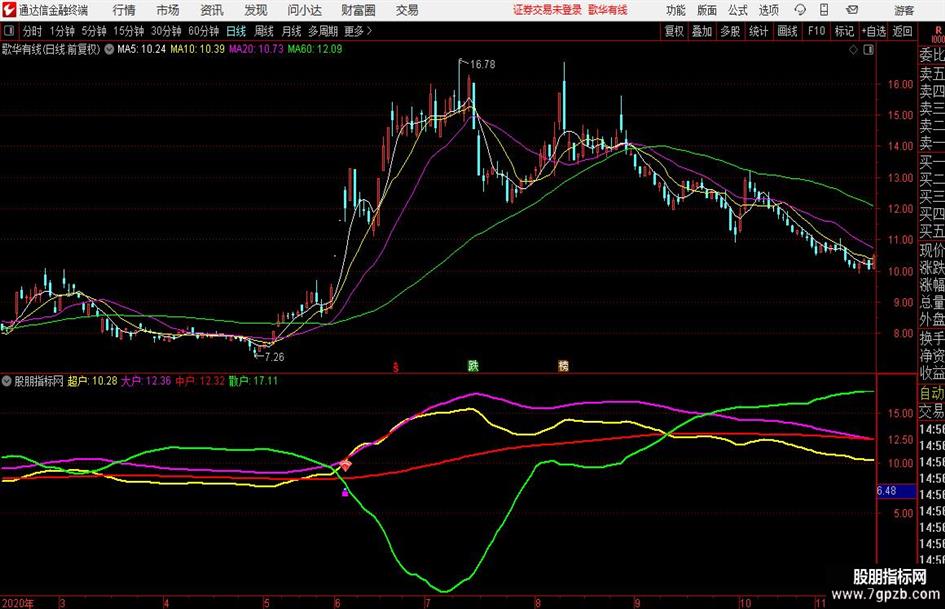
Task: Click the 散户 17.11 indicator label
Action: point(253,381)
